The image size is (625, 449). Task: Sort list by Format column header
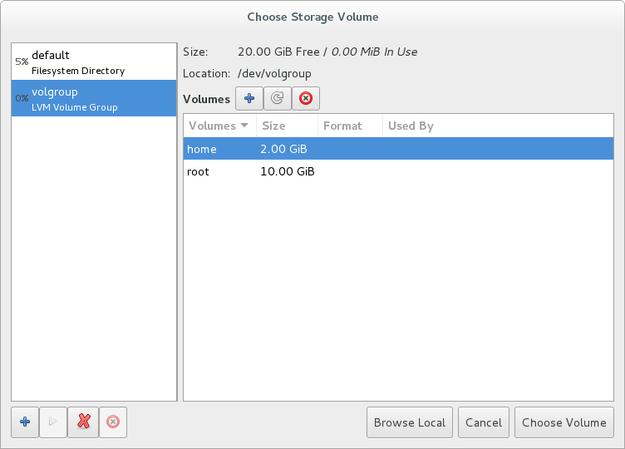350,126
